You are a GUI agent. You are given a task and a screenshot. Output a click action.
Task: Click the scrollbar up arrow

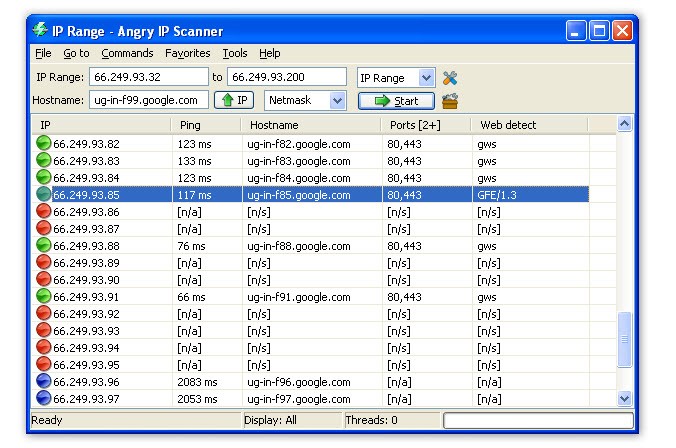pyautogui.click(x=624, y=124)
